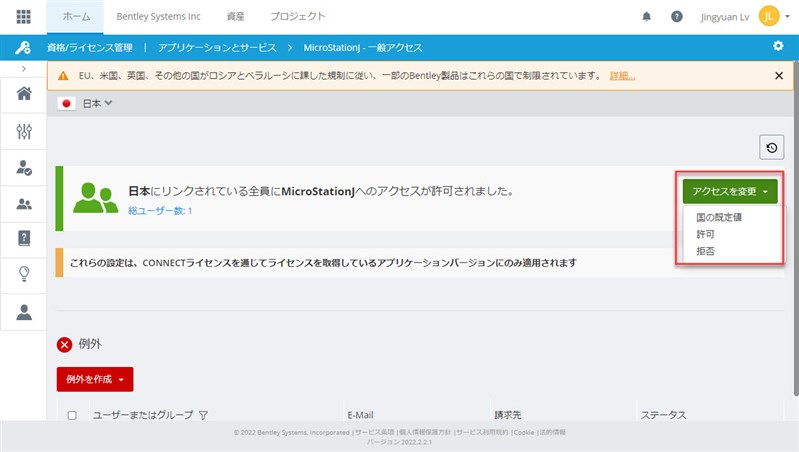The width and height of the screenshot is (799, 452).
Task: Open the 例外を作成 dropdown button
Action: click(x=95, y=379)
